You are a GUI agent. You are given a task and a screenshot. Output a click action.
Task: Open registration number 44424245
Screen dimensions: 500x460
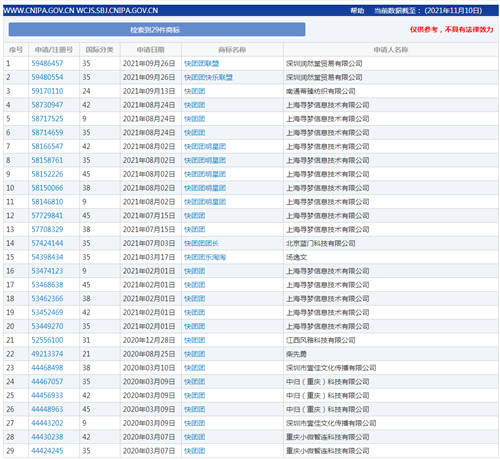click(x=47, y=451)
